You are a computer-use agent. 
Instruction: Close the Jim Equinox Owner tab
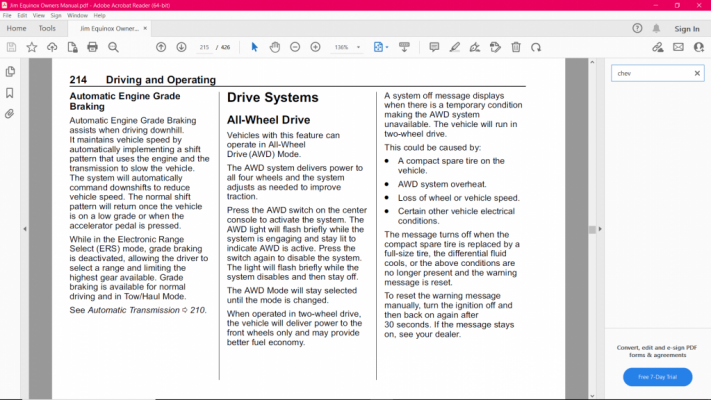click(x=145, y=28)
